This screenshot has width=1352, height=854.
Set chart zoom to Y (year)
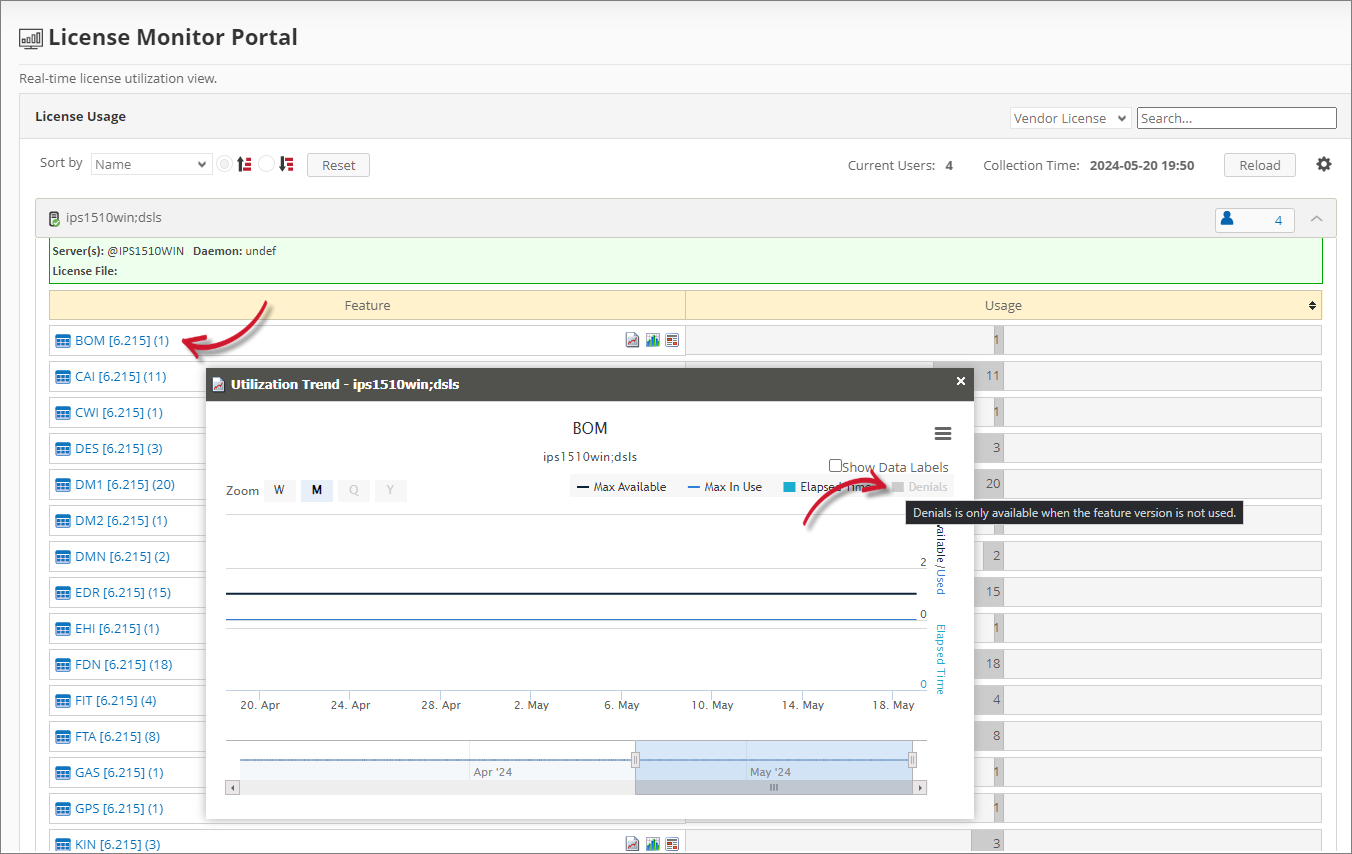tap(391, 490)
